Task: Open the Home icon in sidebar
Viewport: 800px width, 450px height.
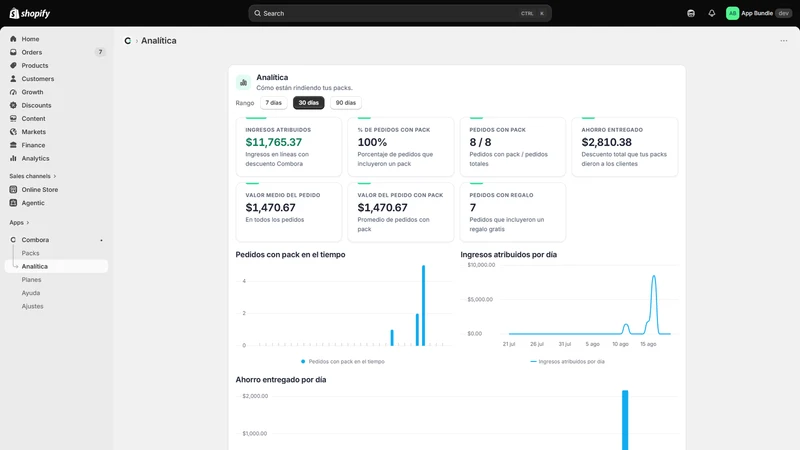Action: [x=13, y=39]
